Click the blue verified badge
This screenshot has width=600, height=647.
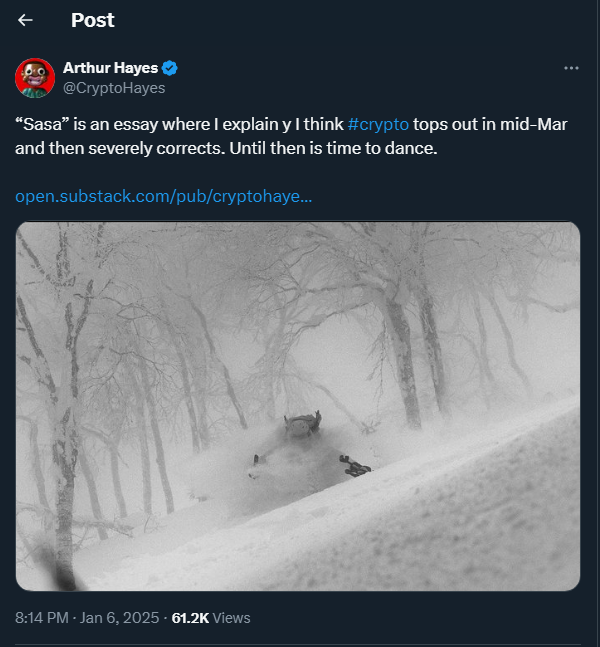tap(170, 68)
